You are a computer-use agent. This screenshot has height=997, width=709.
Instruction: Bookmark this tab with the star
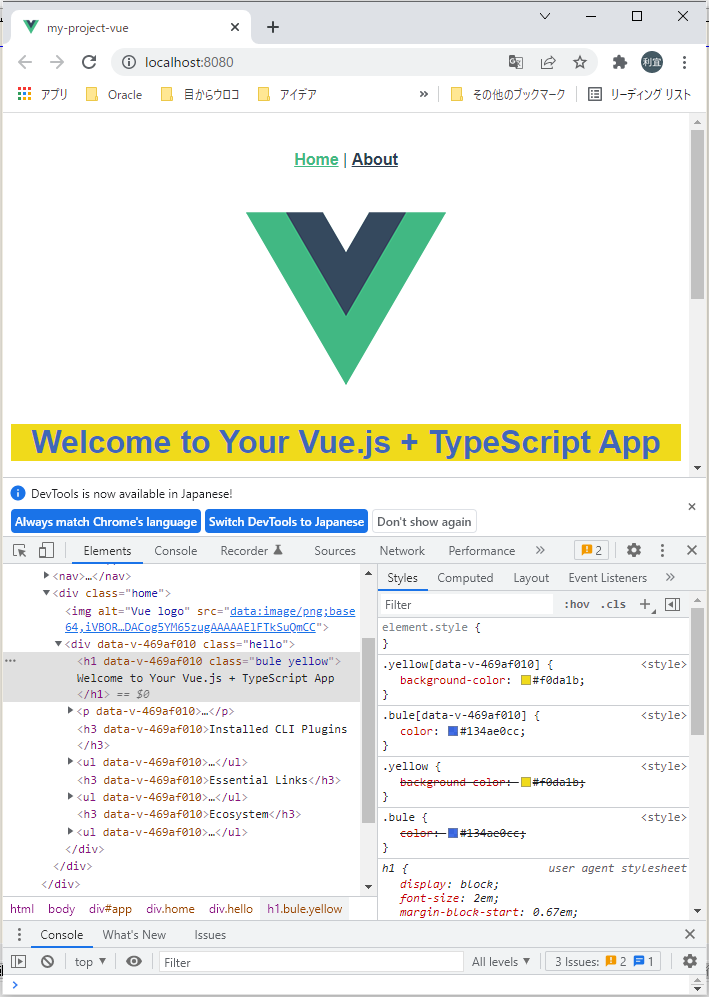pyautogui.click(x=579, y=62)
